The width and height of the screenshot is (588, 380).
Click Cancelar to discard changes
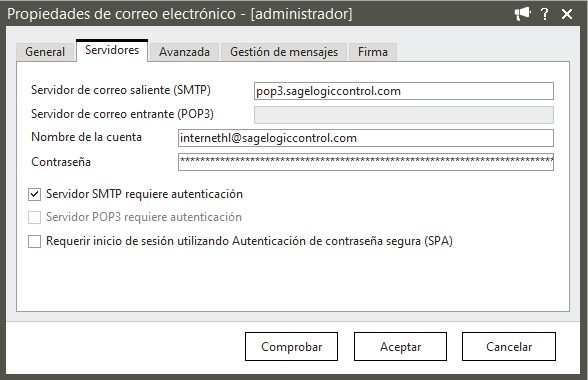(509, 347)
